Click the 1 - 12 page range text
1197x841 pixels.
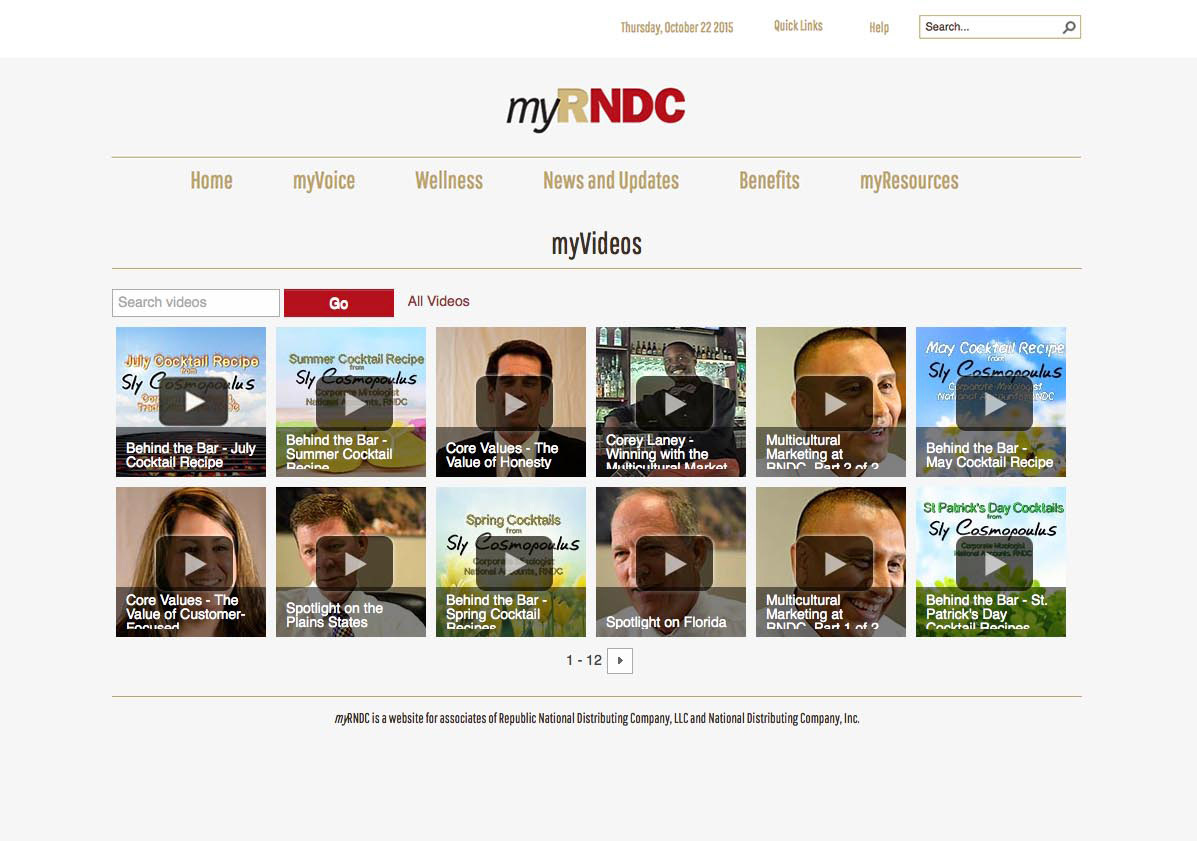point(584,660)
